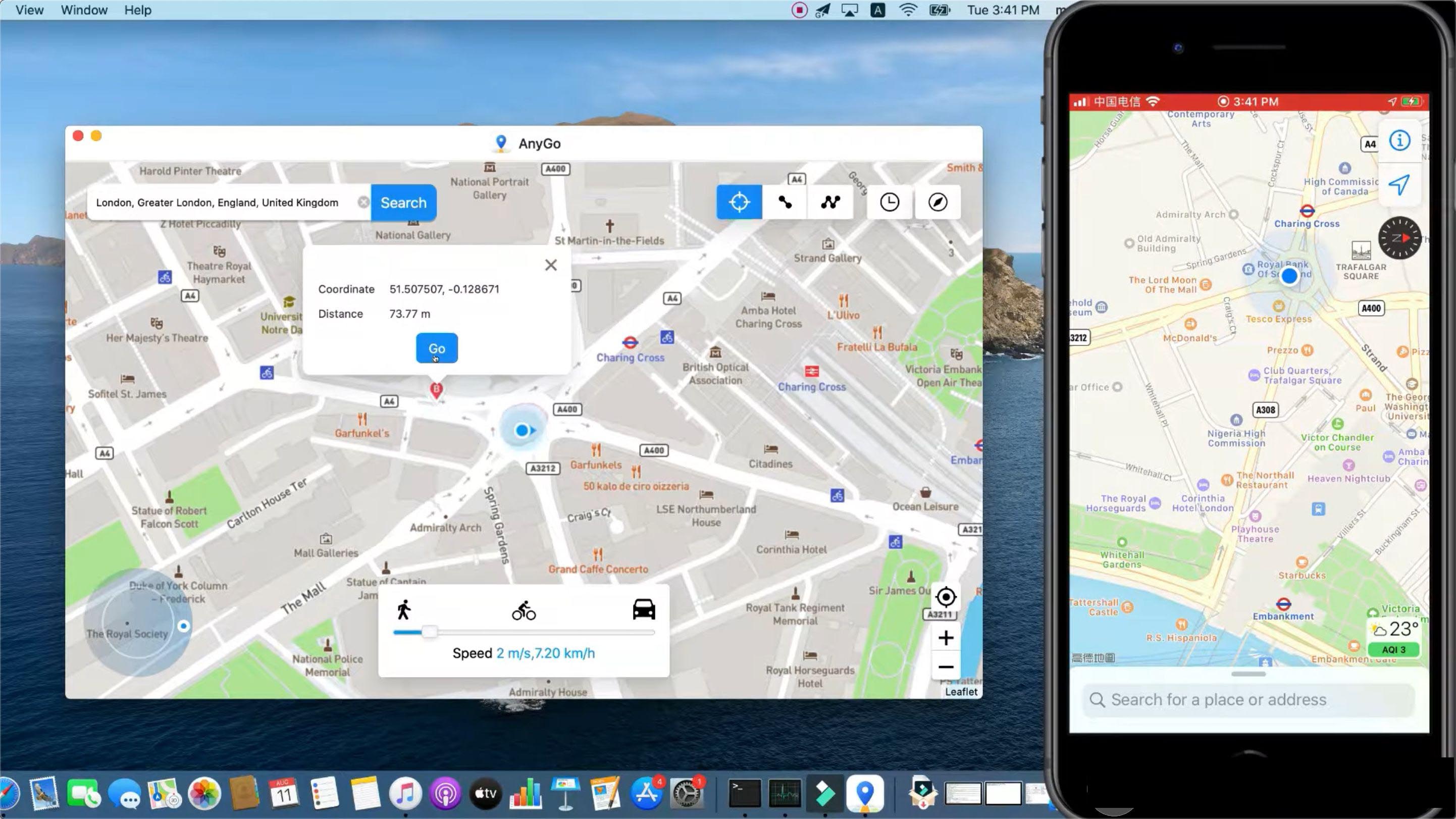Image resolution: width=1456 pixels, height=819 pixels.
Task: Zoom in the AnyGo map
Action: click(x=946, y=638)
